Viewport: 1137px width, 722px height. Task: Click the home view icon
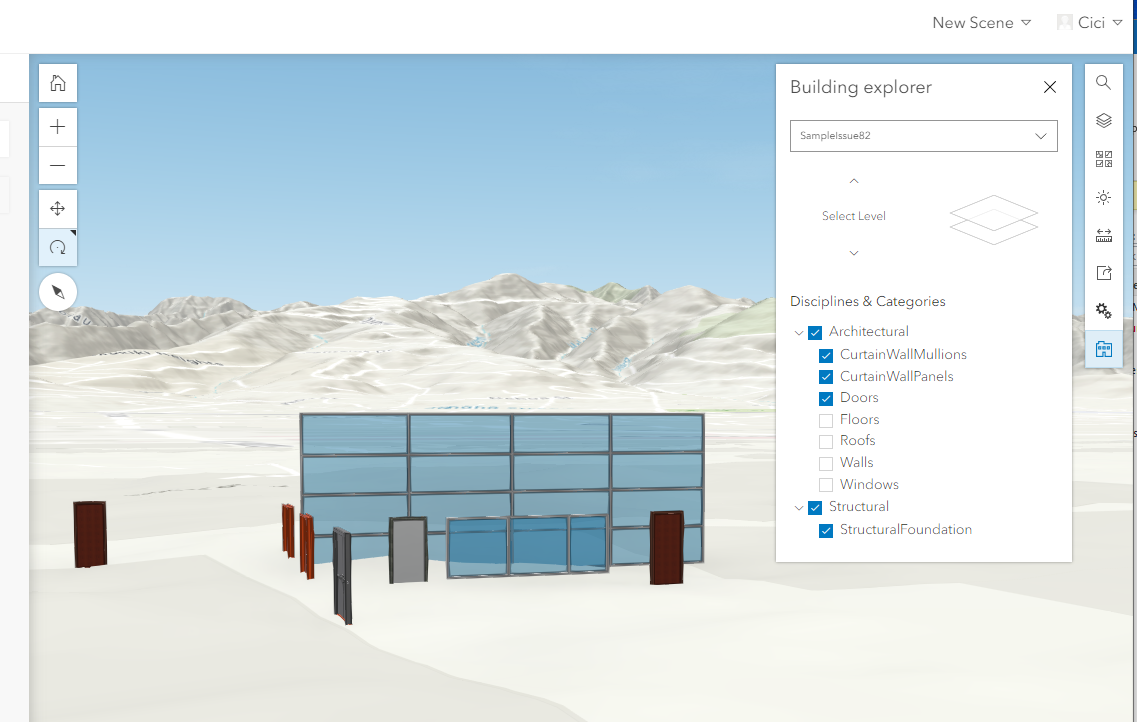click(x=57, y=83)
